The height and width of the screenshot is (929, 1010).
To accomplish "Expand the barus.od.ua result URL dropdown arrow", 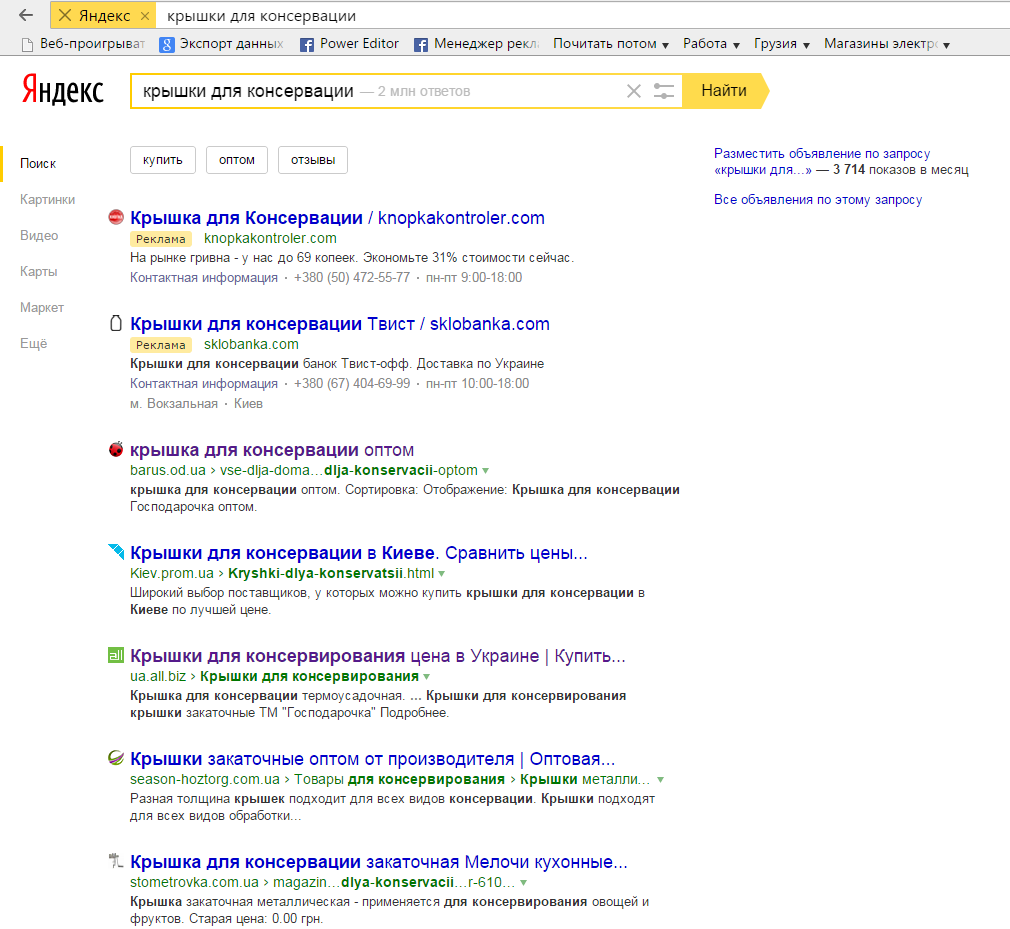I will click(485, 471).
